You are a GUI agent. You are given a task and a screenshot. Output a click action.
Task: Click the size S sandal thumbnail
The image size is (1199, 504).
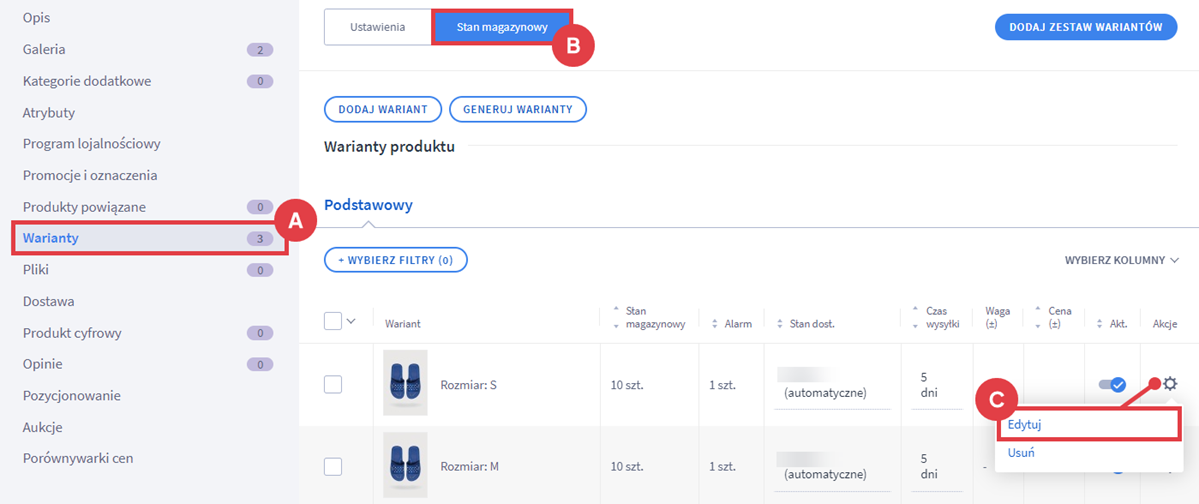point(405,384)
